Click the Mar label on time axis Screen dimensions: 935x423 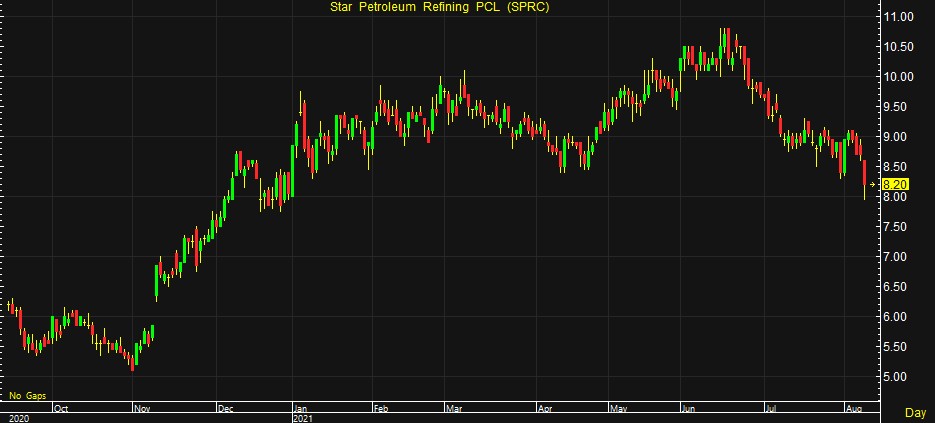tap(452, 409)
